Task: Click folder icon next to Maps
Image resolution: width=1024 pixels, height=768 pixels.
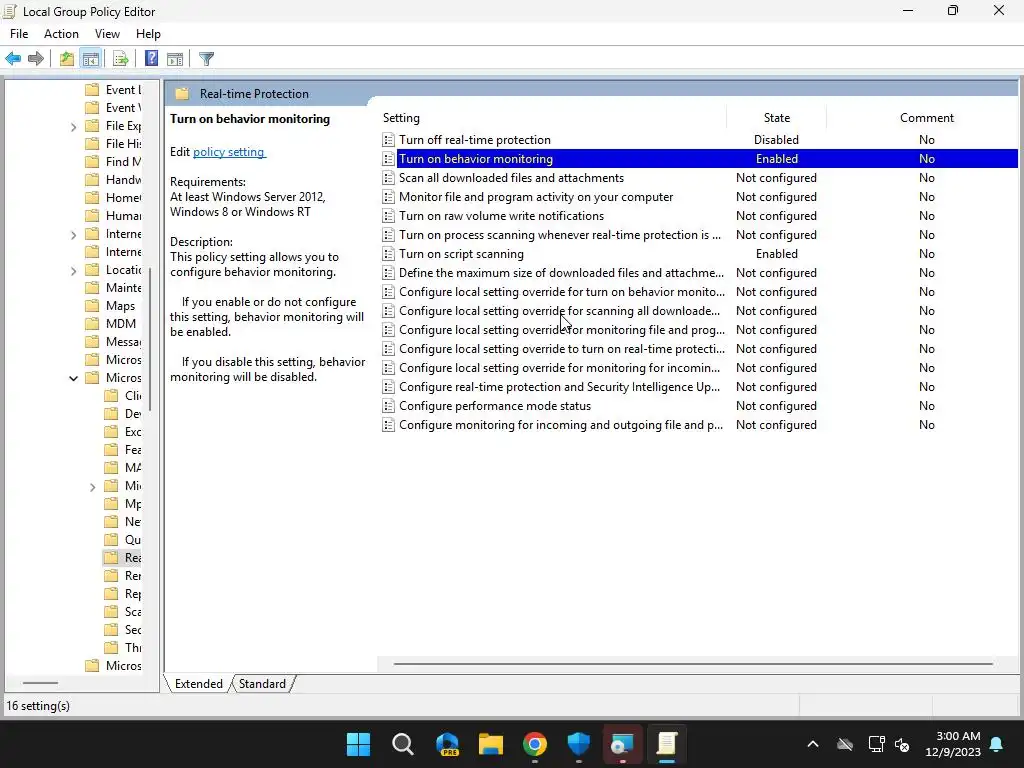Action: 93,306
